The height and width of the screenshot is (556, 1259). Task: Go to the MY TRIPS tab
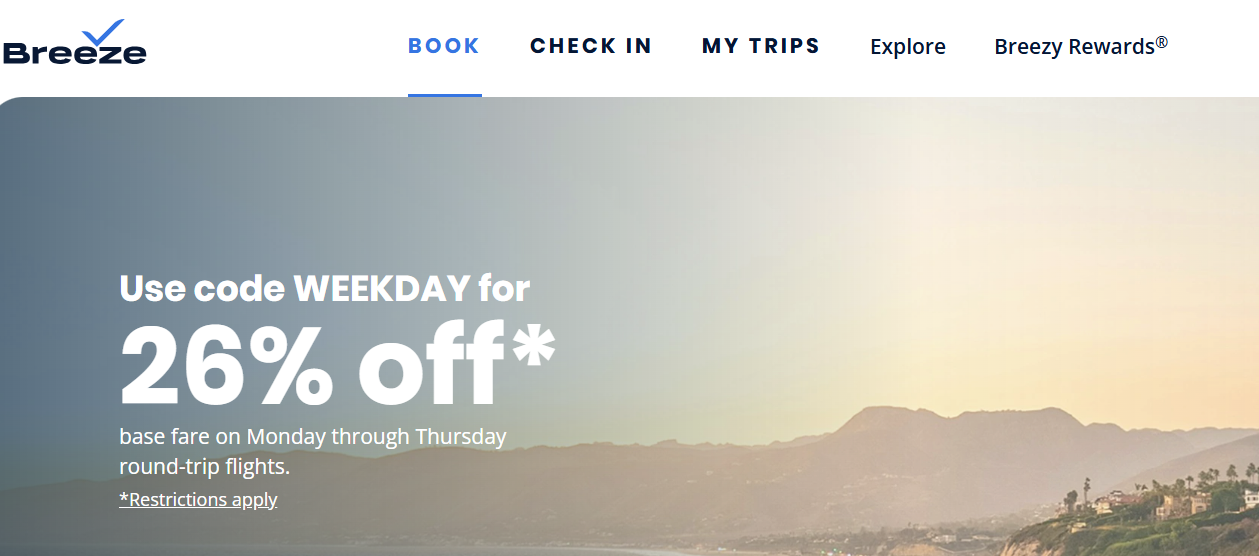[x=761, y=46]
